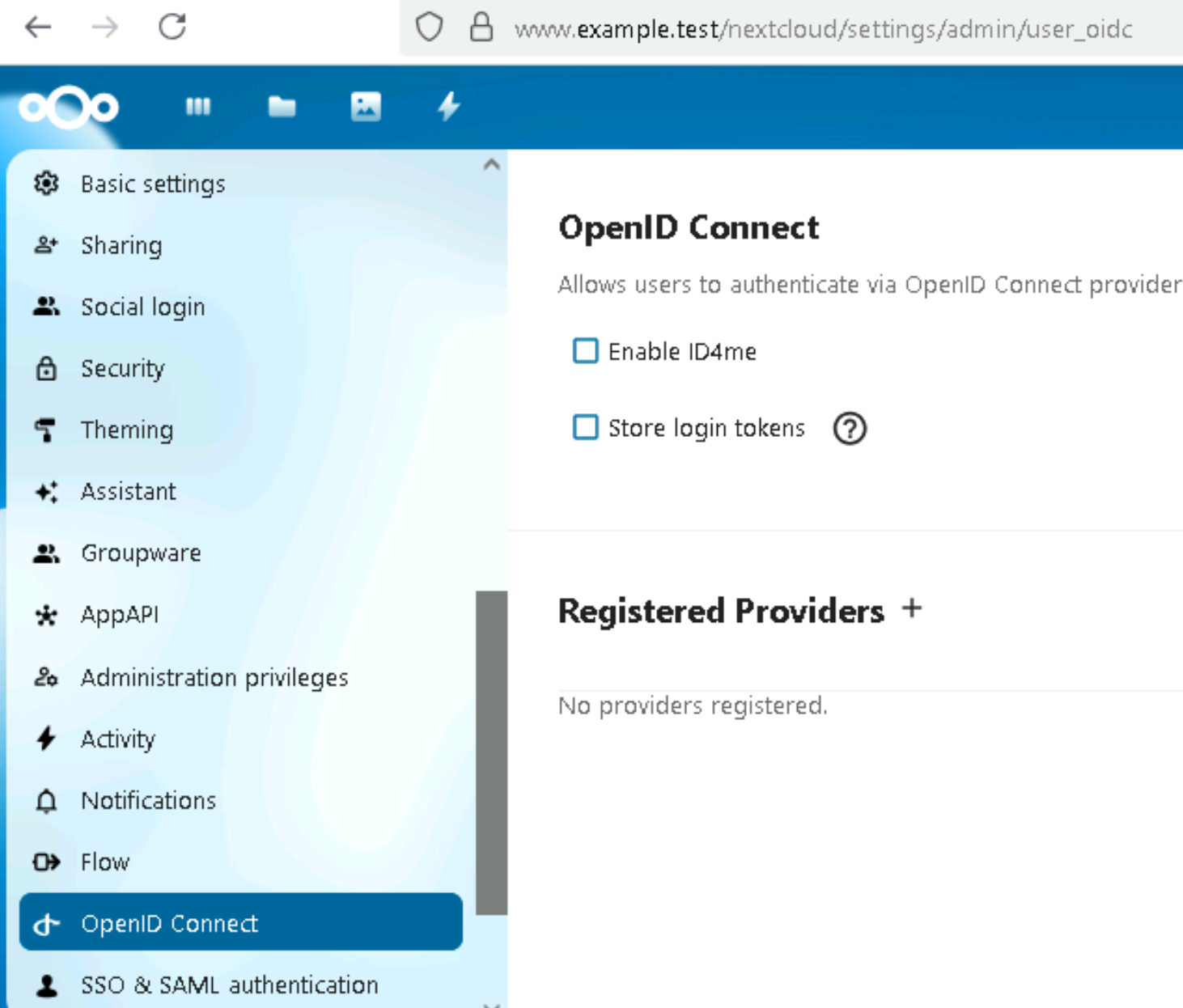Viewport: 1183px width, 1008px height.
Task: Select Activity settings label
Action: (x=118, y=739)
